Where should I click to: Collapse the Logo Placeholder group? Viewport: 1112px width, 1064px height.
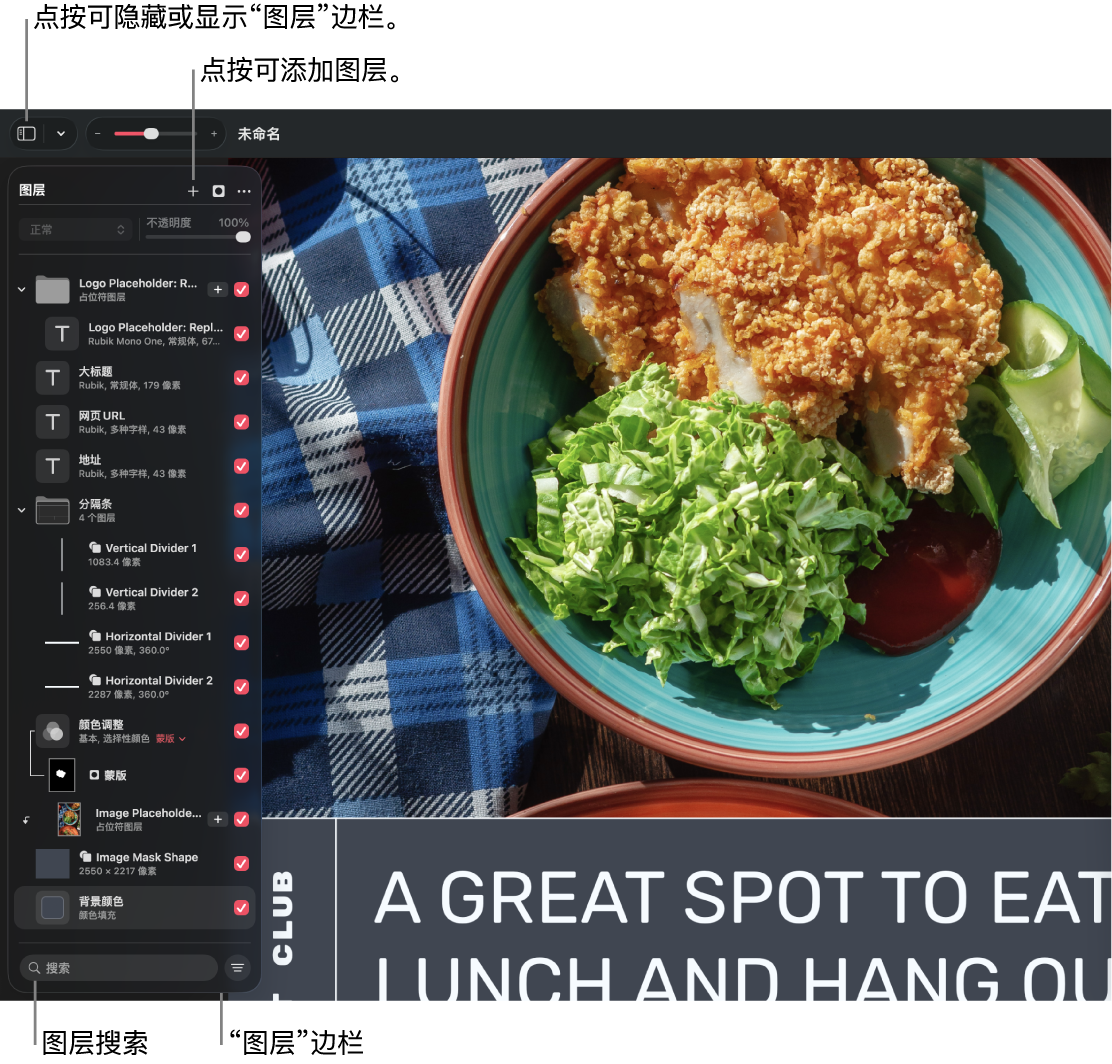click(x=21, y=289)
